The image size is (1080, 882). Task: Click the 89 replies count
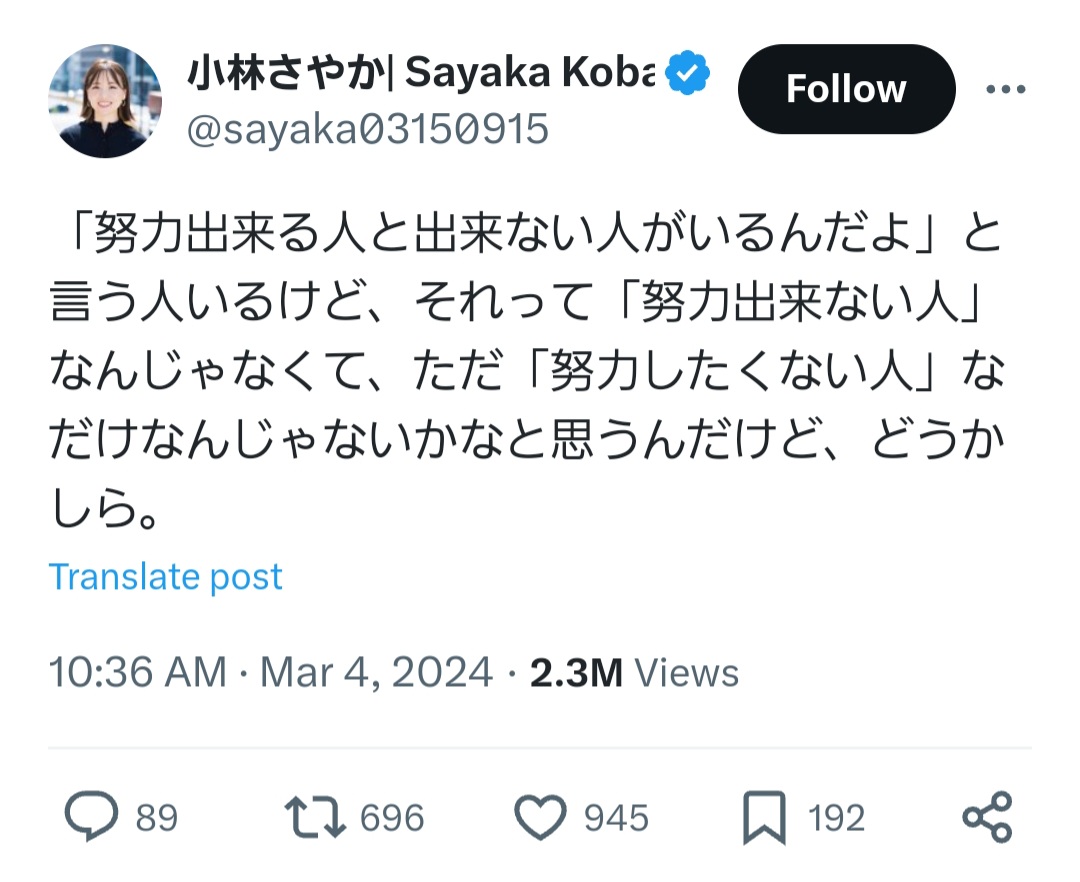point(157,818)
